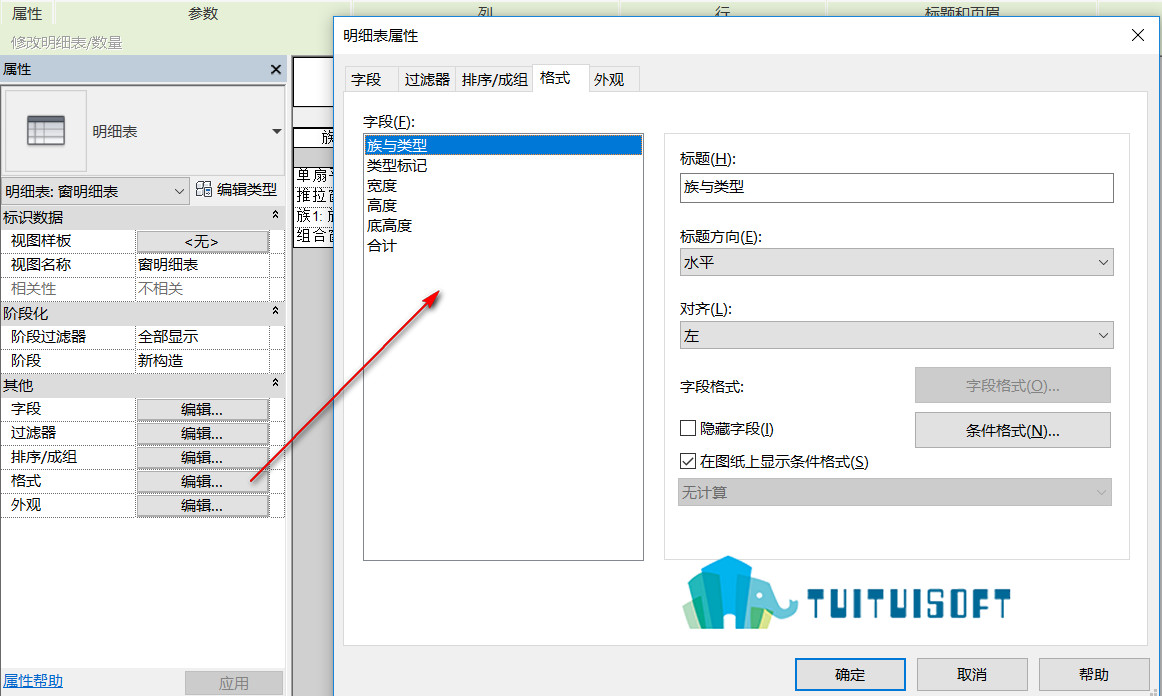This screenshot has height=696, width=1162.
Task: Select 合计 in the field list
Action: click(x=503, y=245)
